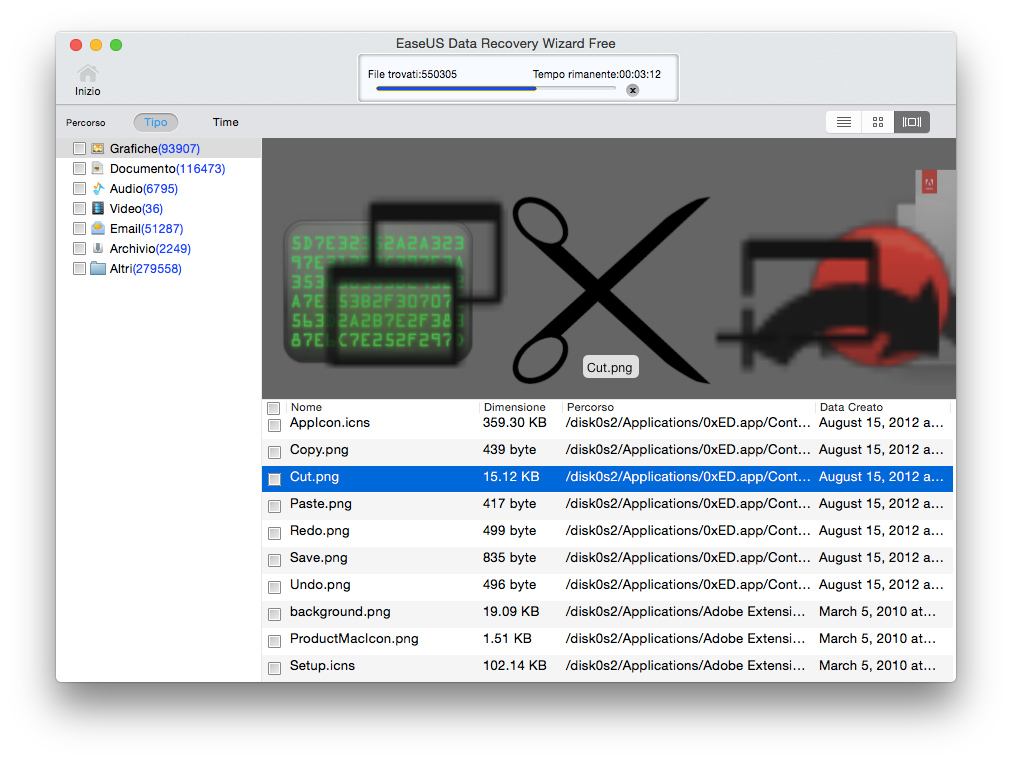Go to the Inizio home icon
Screen dimensions: 1012x762
click(88, 74)
